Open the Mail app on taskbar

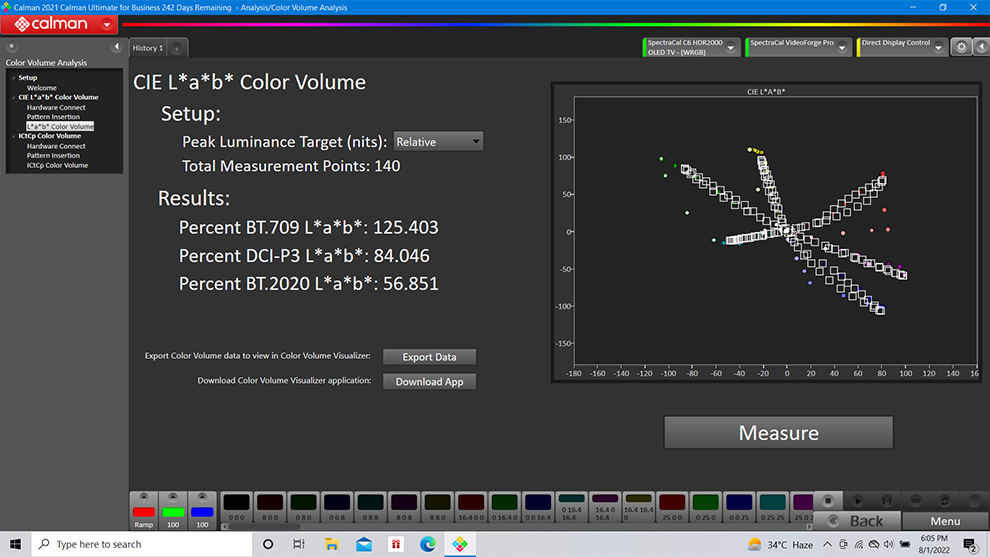tap(364, 544)
